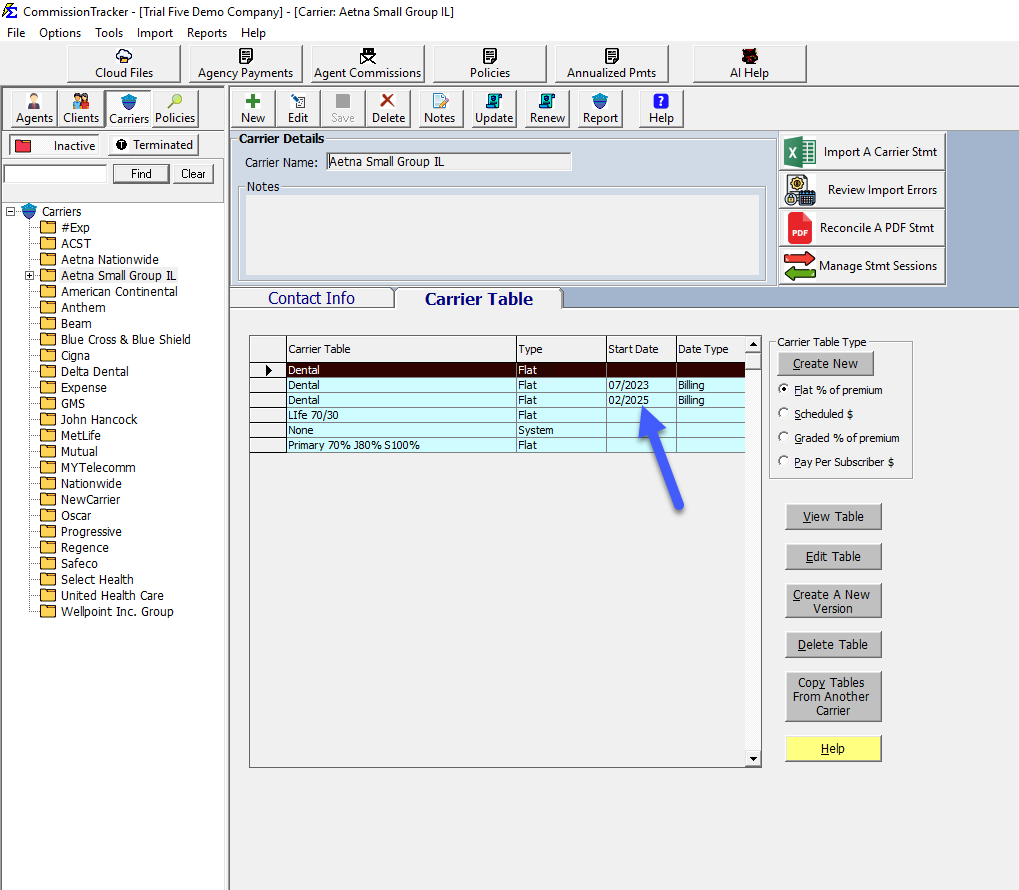Collapse the Carriers tree root
The image size is (1019, 890).
[x=9, y=211]
